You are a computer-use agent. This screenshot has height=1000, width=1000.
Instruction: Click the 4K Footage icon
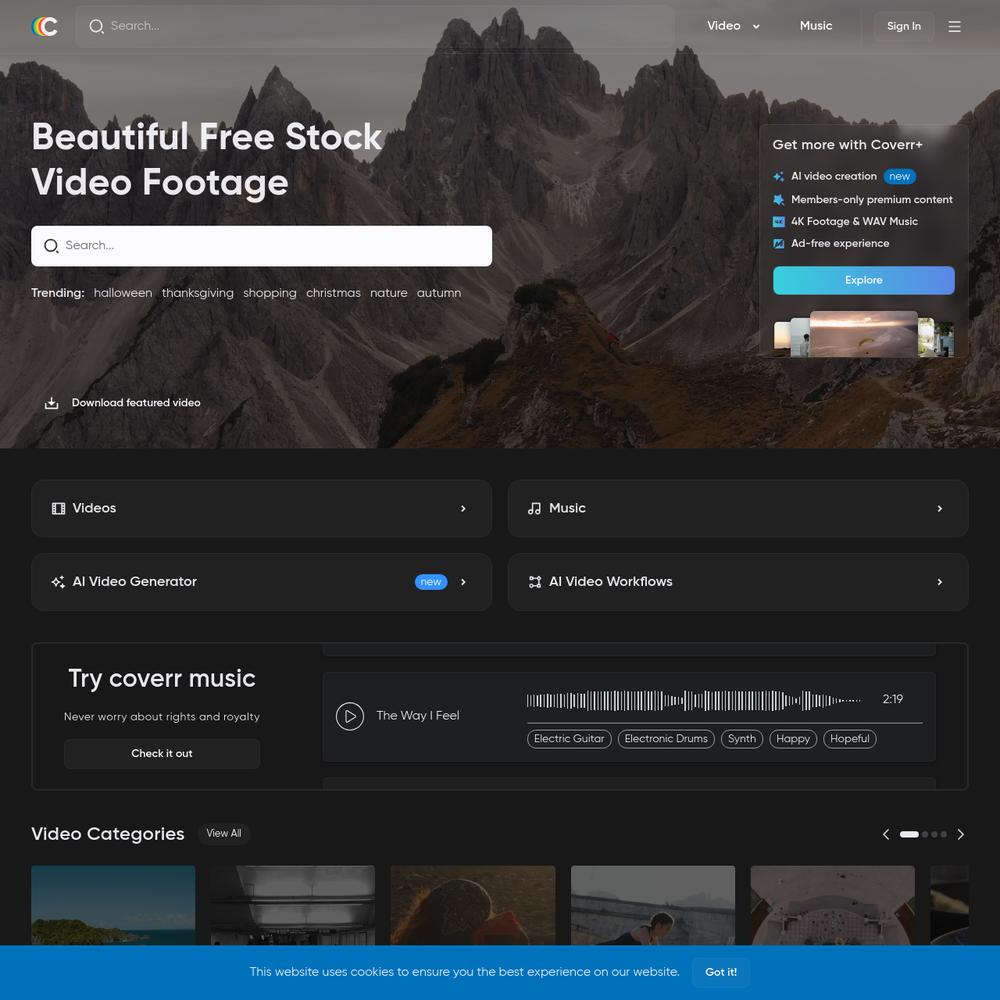tap(778, 222)
